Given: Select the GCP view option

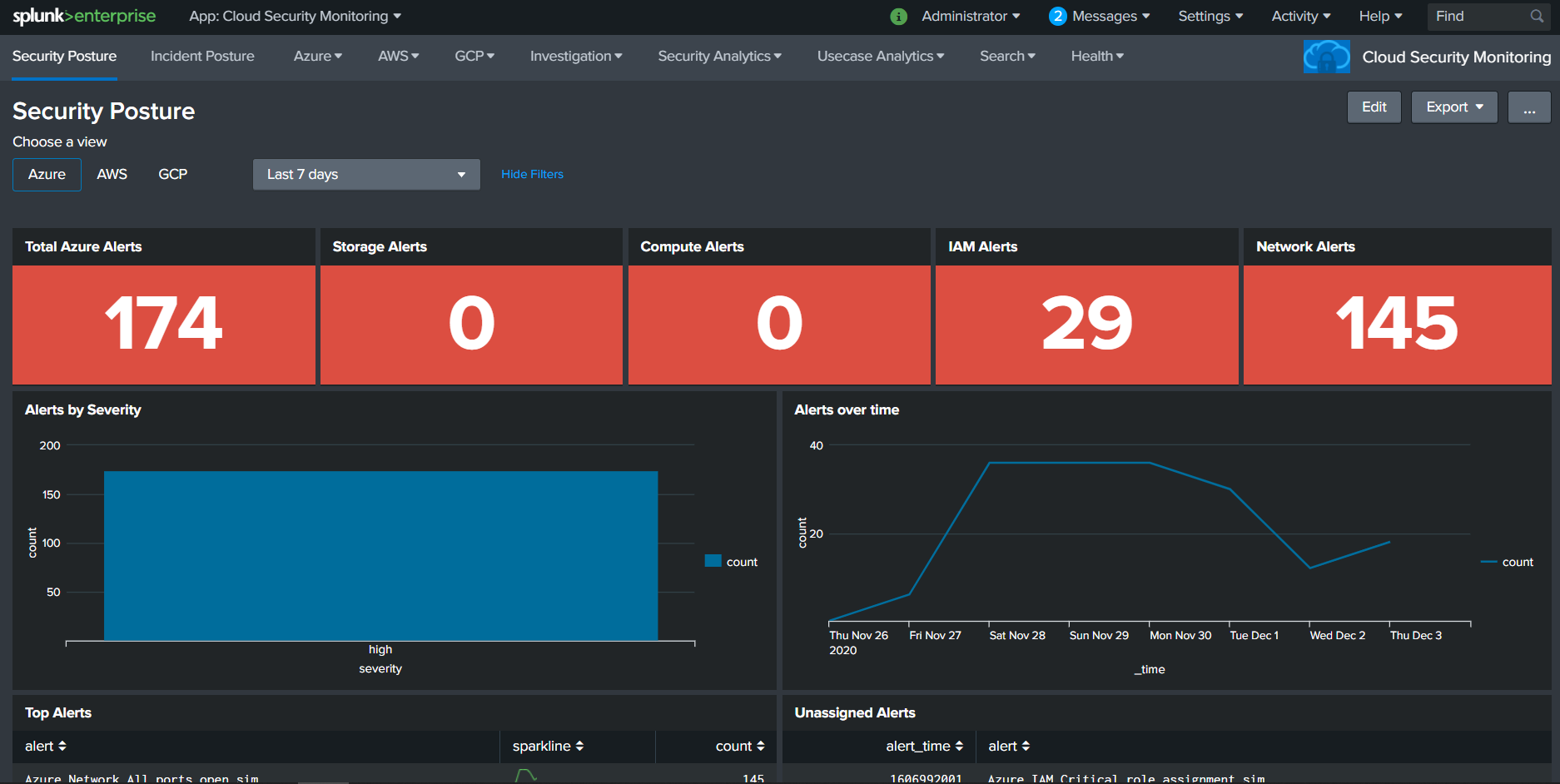Looking at the screenshot, I should pos(173,175).
